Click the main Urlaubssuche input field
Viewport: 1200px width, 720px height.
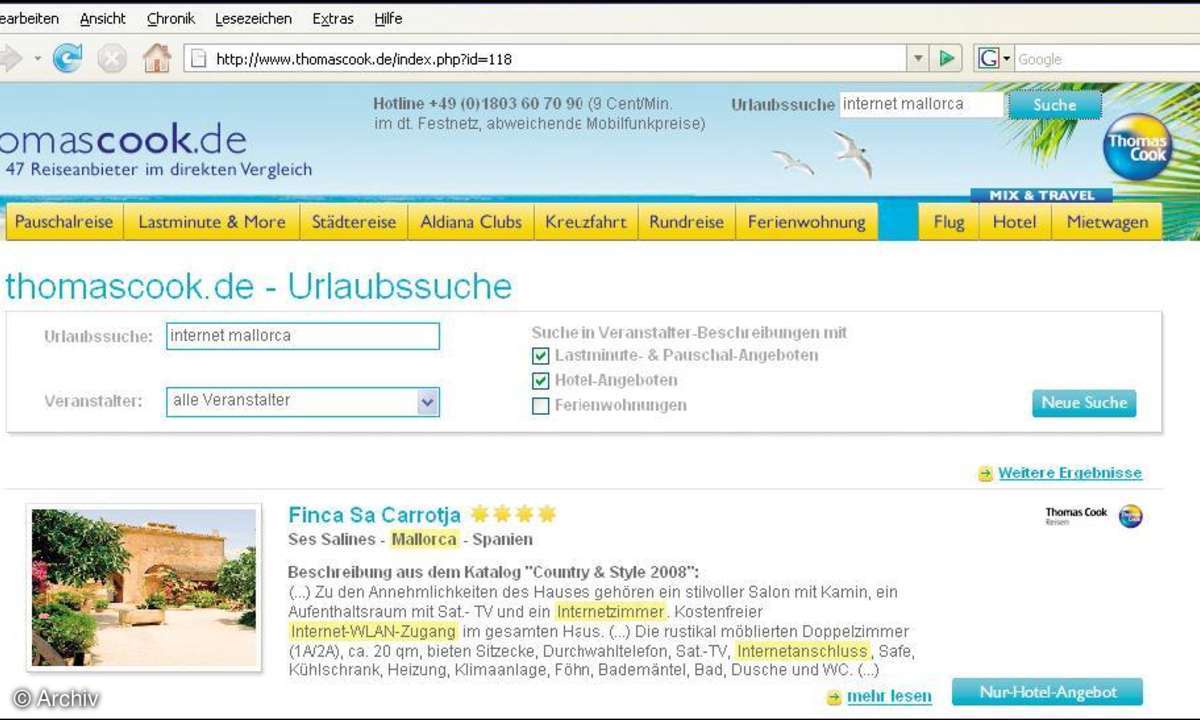point(303,336)
